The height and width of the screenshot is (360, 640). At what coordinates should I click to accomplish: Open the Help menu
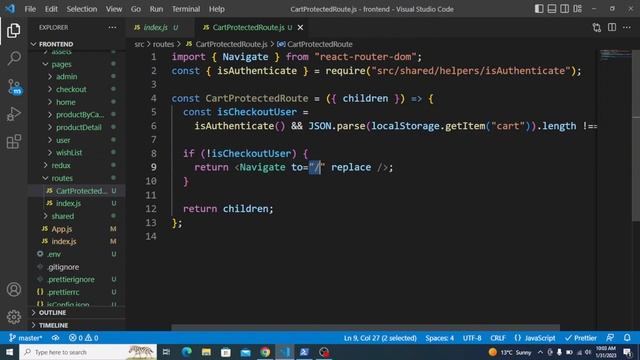(217, 9)
